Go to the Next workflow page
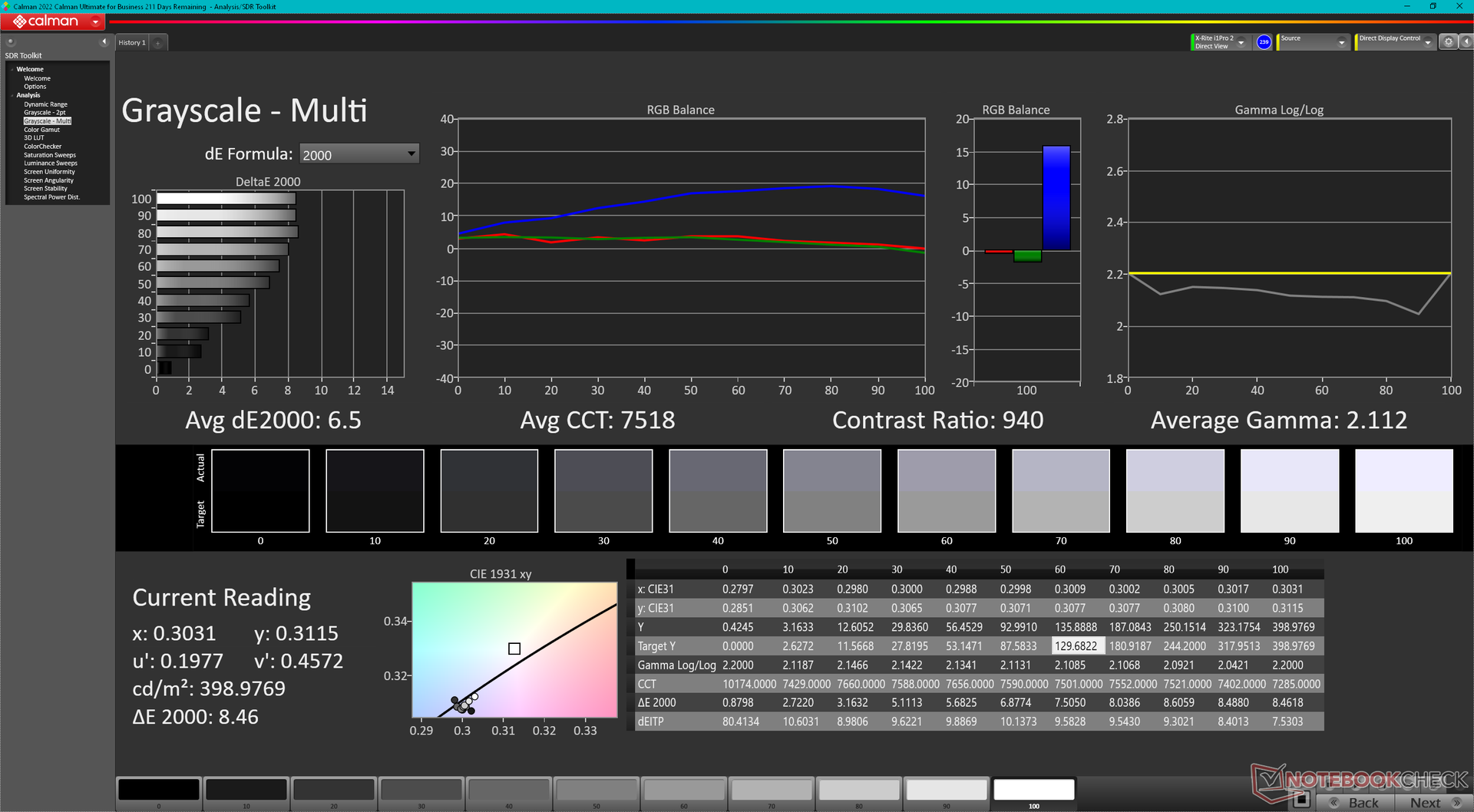 1433,802
